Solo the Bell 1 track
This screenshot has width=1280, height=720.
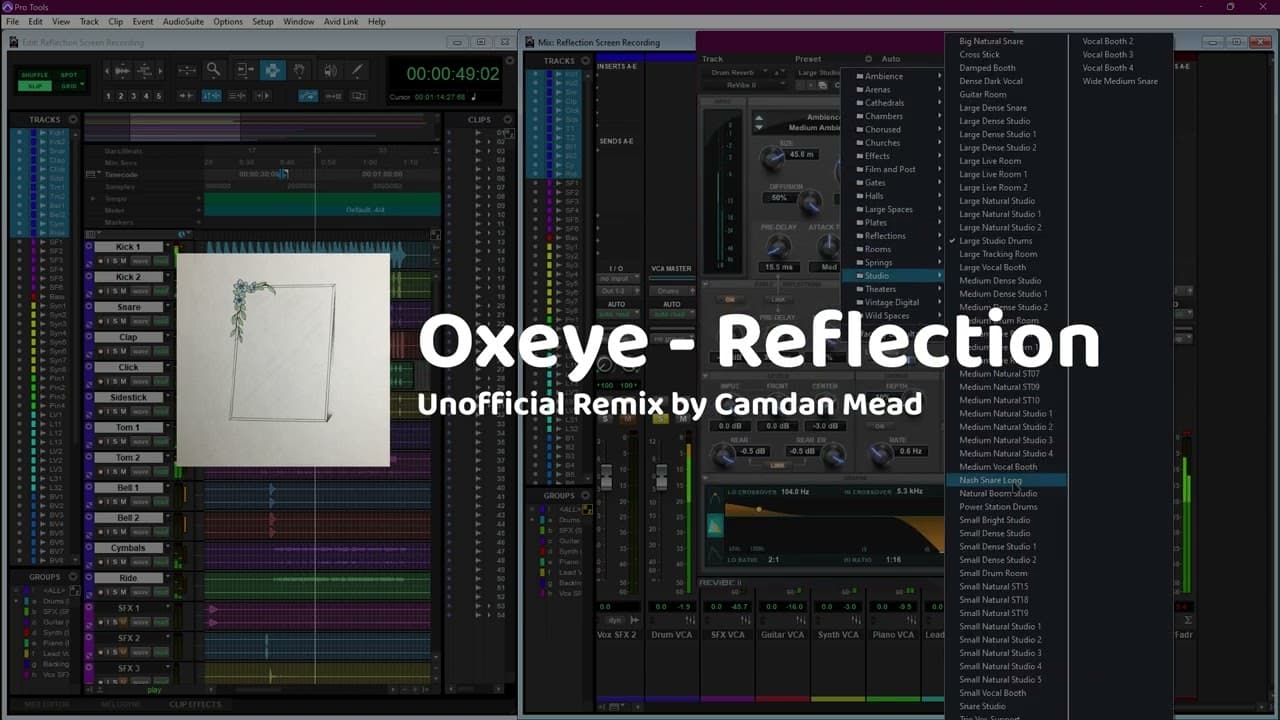[x=114, y=501]
